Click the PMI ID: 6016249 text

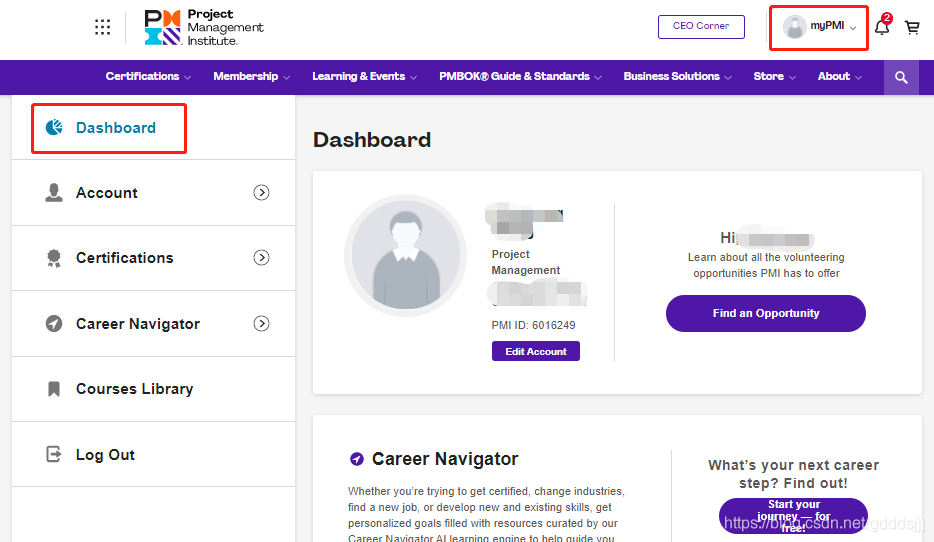(533, 325)
